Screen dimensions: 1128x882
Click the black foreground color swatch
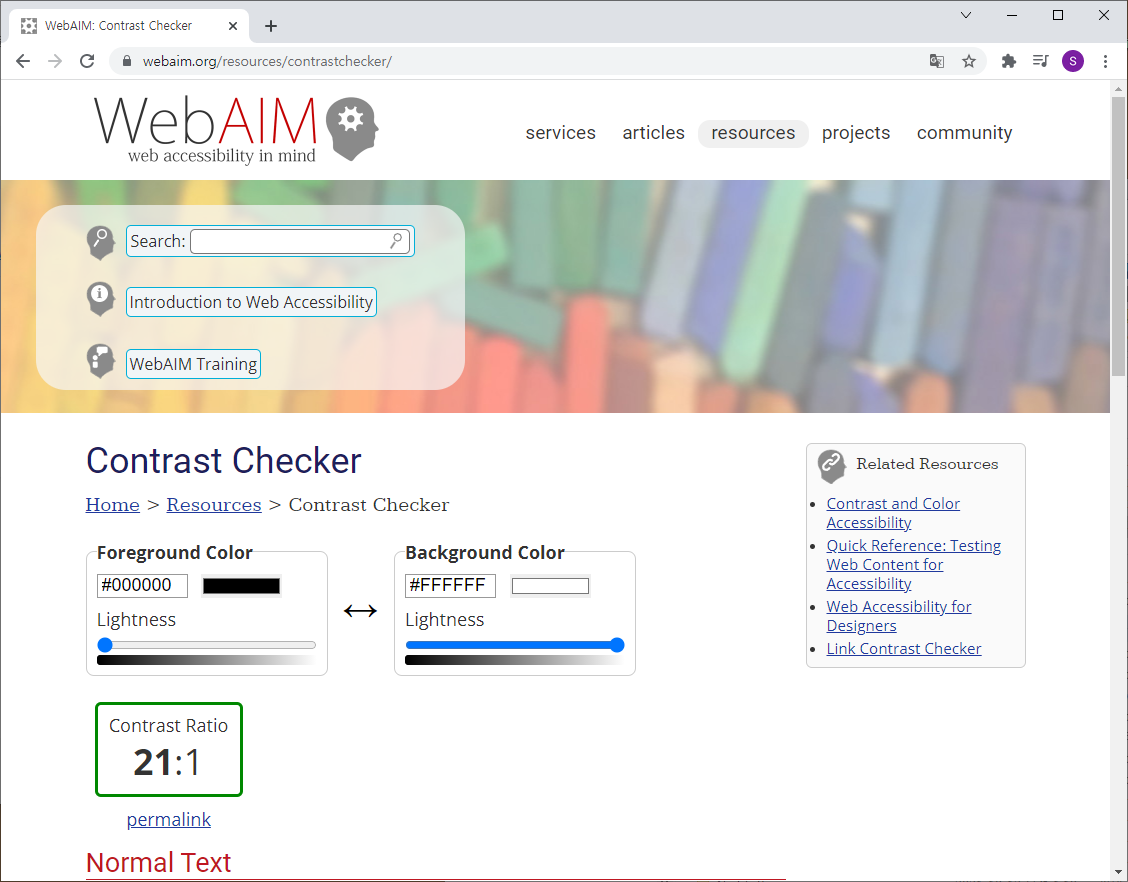(241, 586)
